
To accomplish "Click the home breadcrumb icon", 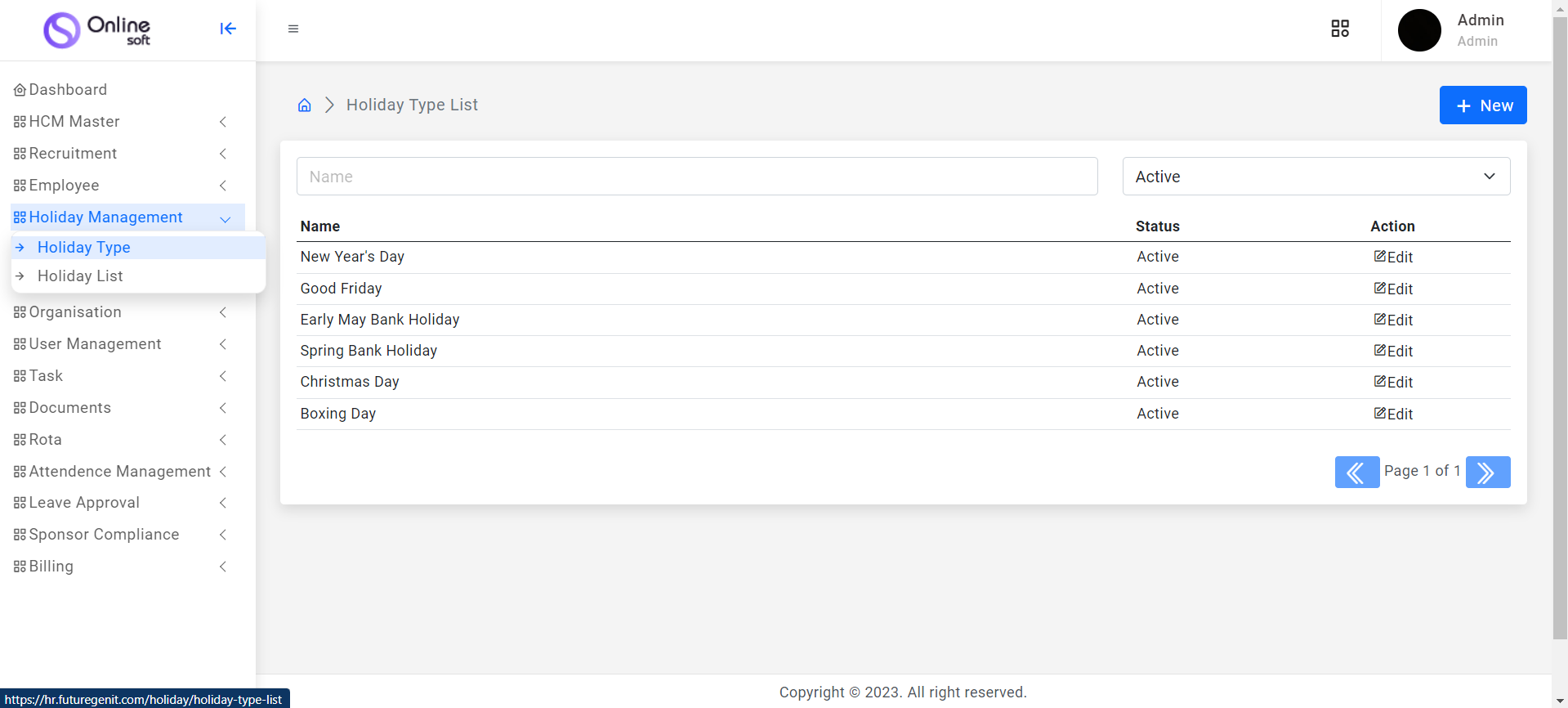I will pyautogui.click(x=305, y=105).
